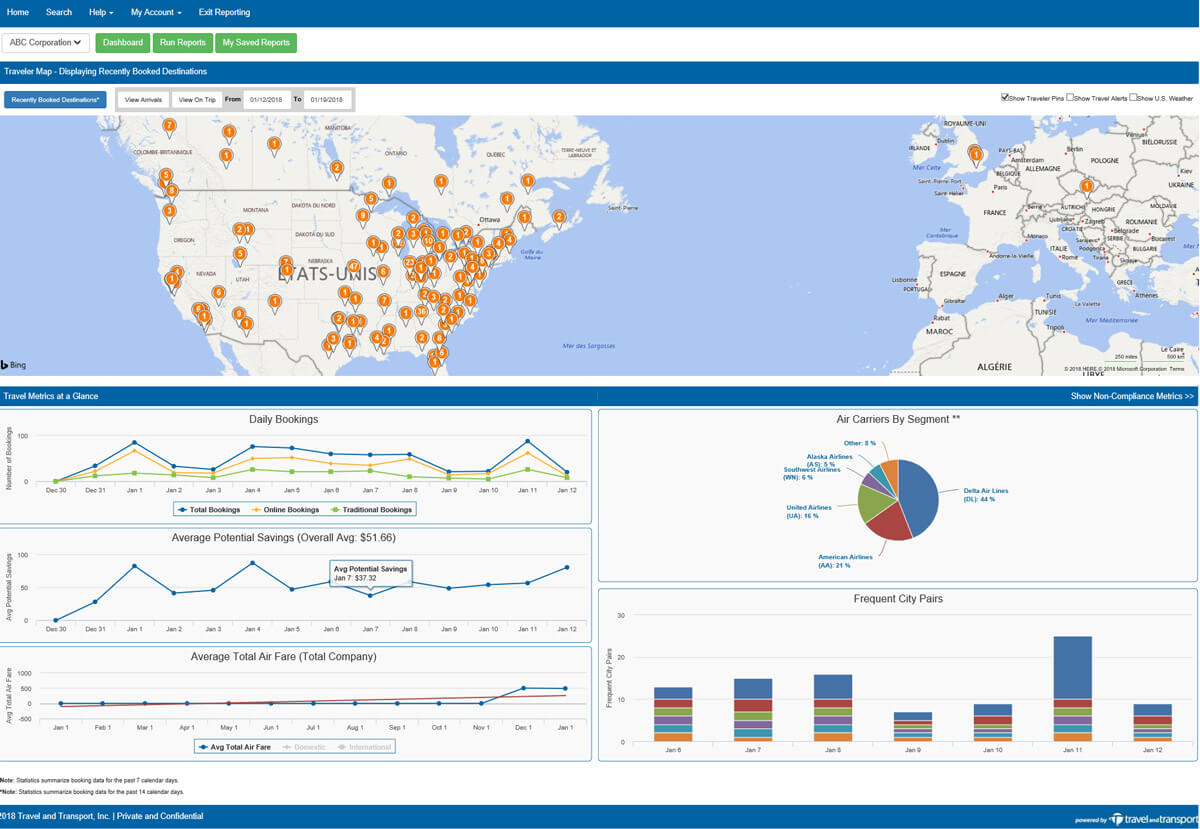
Task: Select the pin numbered 9 near Dakota du Nord
Action: click(362, 215)
